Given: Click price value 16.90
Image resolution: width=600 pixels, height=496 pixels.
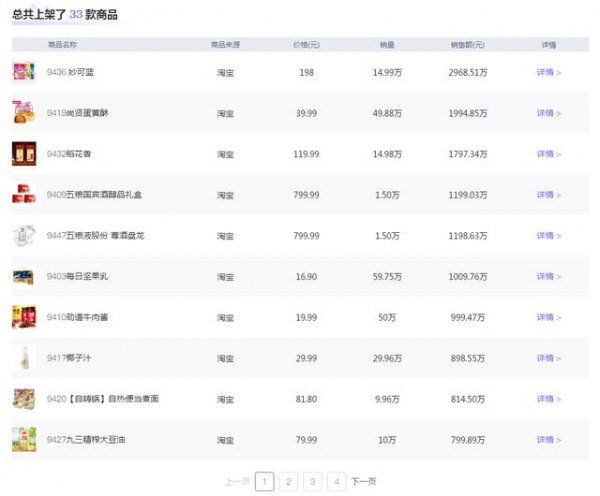Looking at the screenshot, I should [x=307, y=276].
